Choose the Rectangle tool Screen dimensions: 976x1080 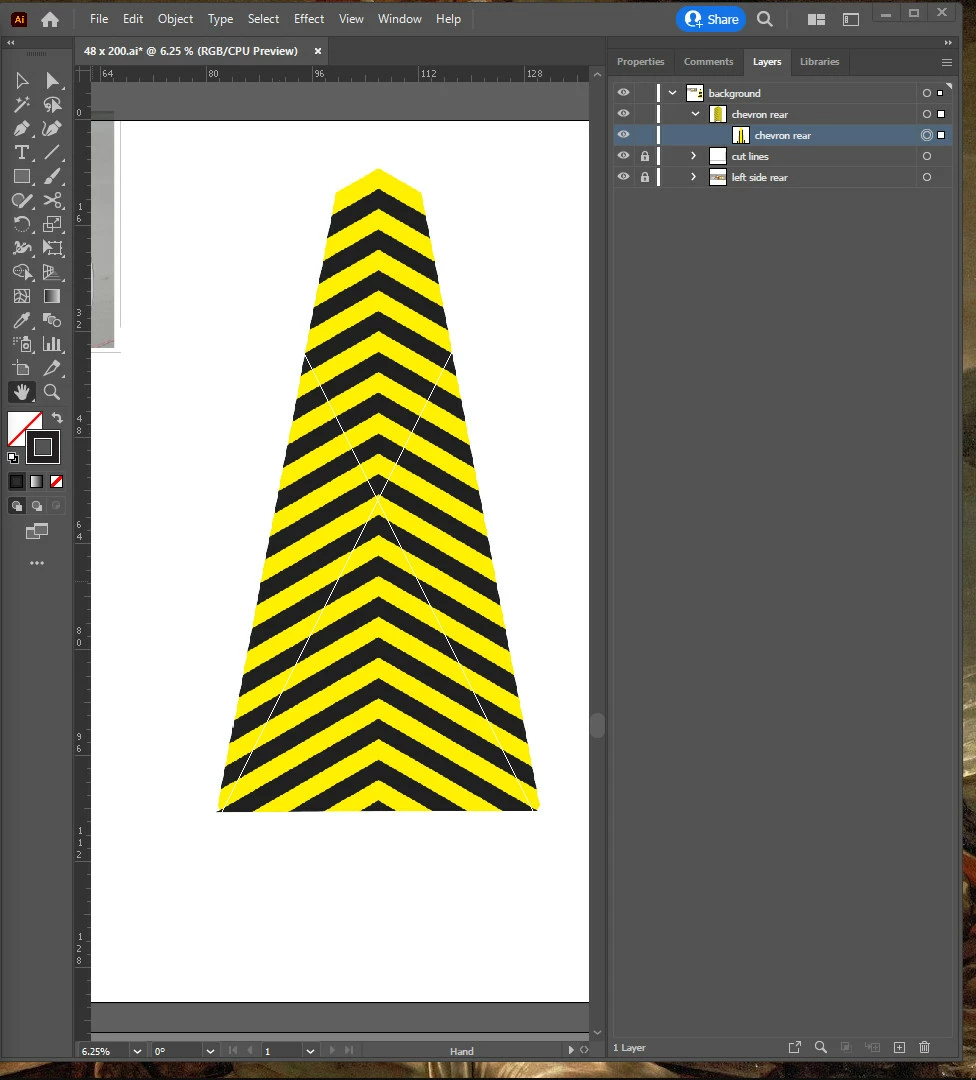[21, 176]
